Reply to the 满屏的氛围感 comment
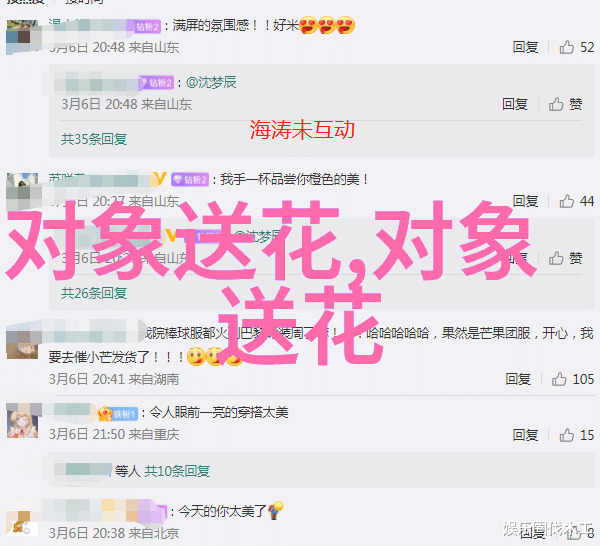The height and width of the screenshot is (546, 600). (525, 47)
